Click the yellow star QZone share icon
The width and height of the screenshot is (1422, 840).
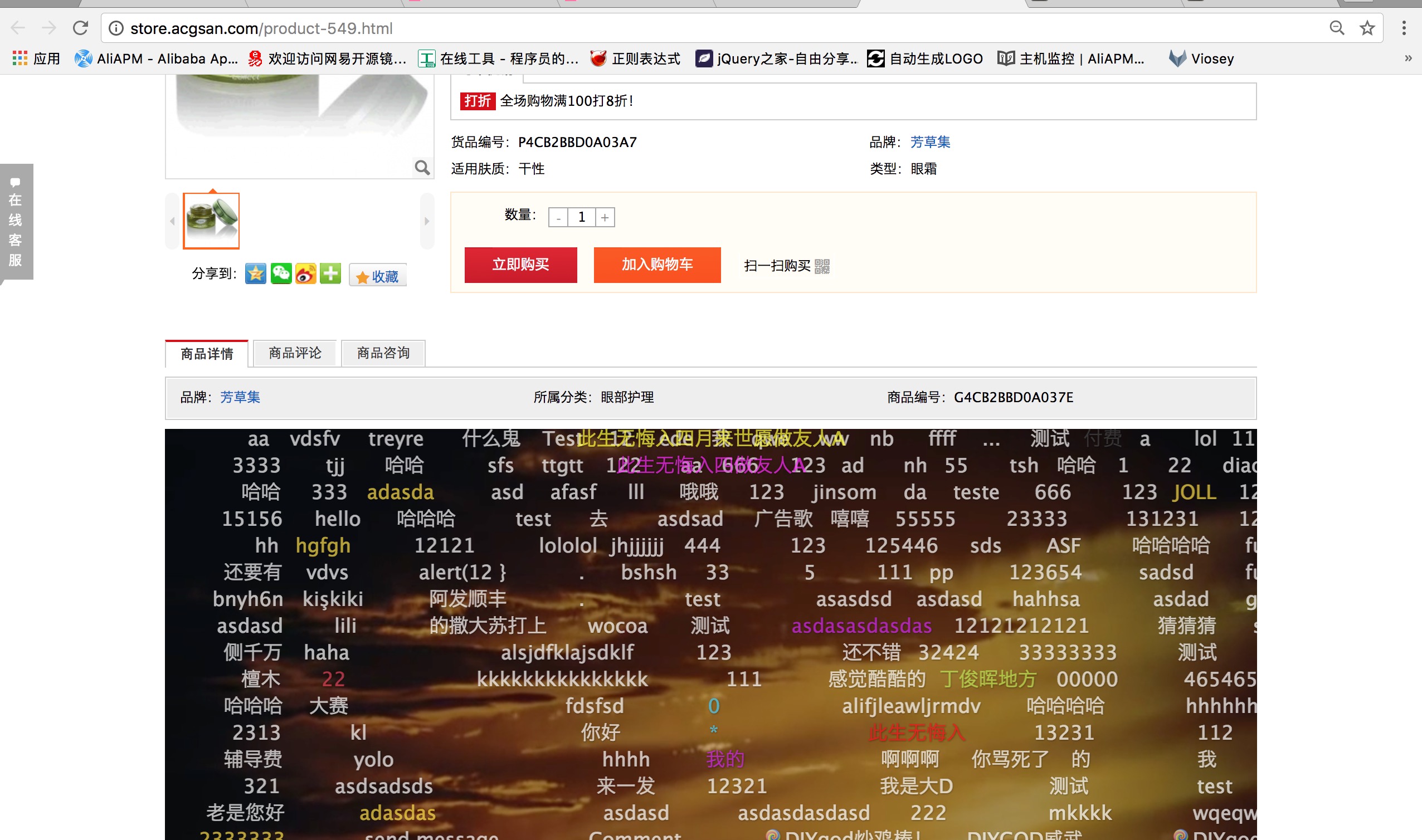(x=255, y=274)
